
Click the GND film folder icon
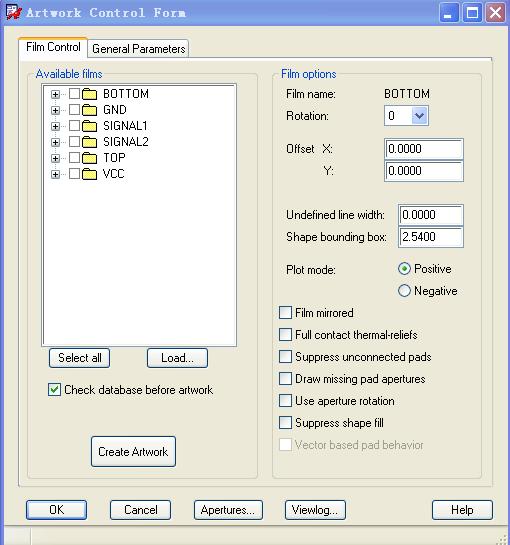[89, 110]
